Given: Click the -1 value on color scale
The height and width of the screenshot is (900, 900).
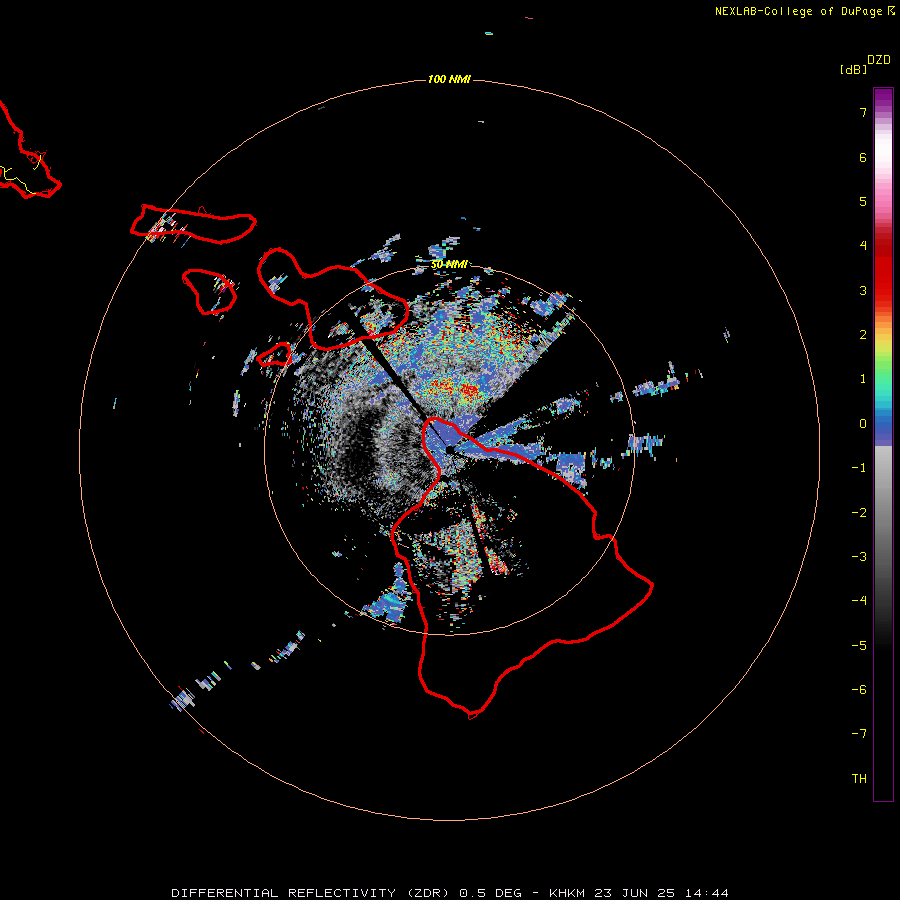Looking at the screenshot, I should tap(859, 468).
